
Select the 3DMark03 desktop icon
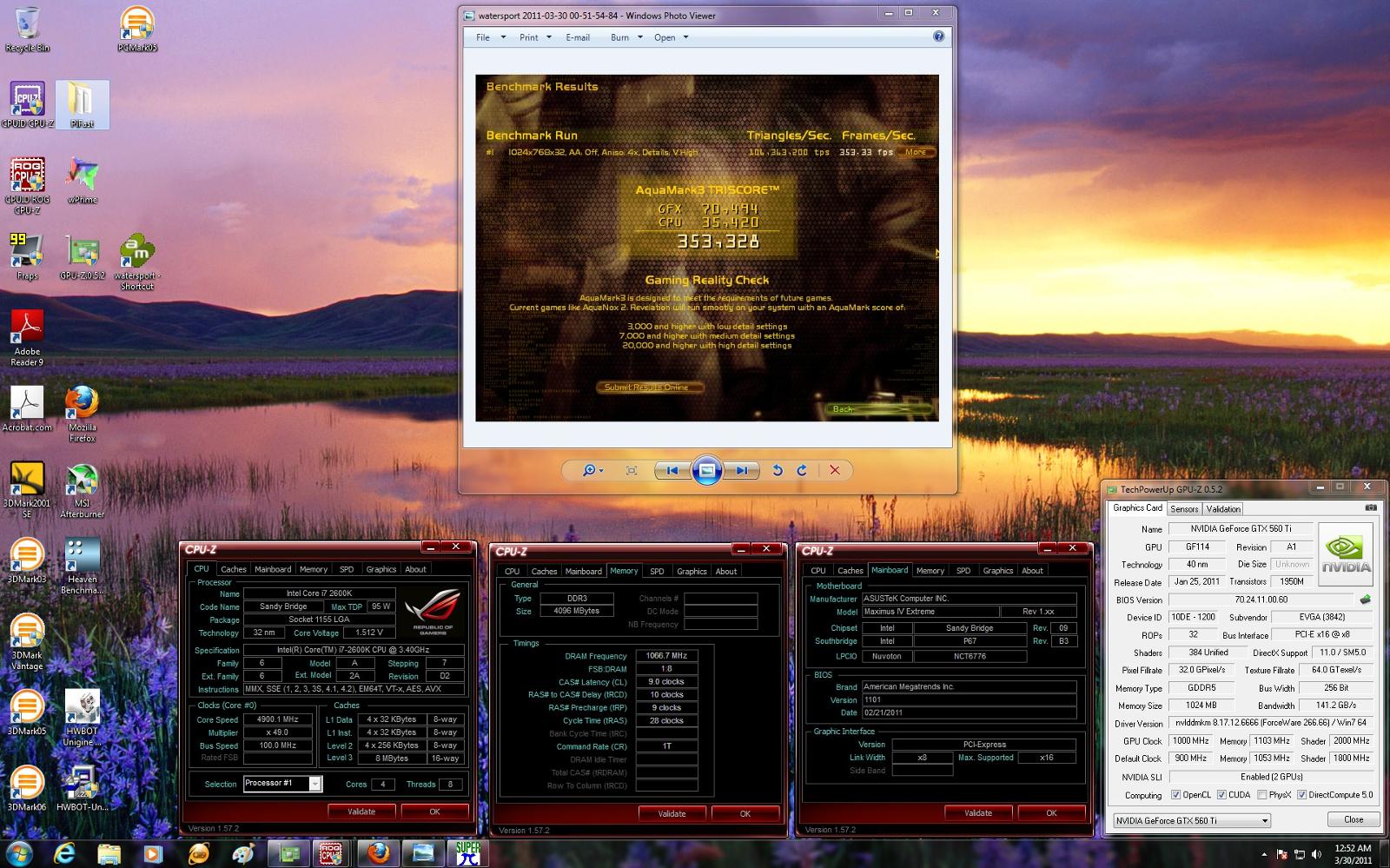pyautogui.click(x=27, y=560)
